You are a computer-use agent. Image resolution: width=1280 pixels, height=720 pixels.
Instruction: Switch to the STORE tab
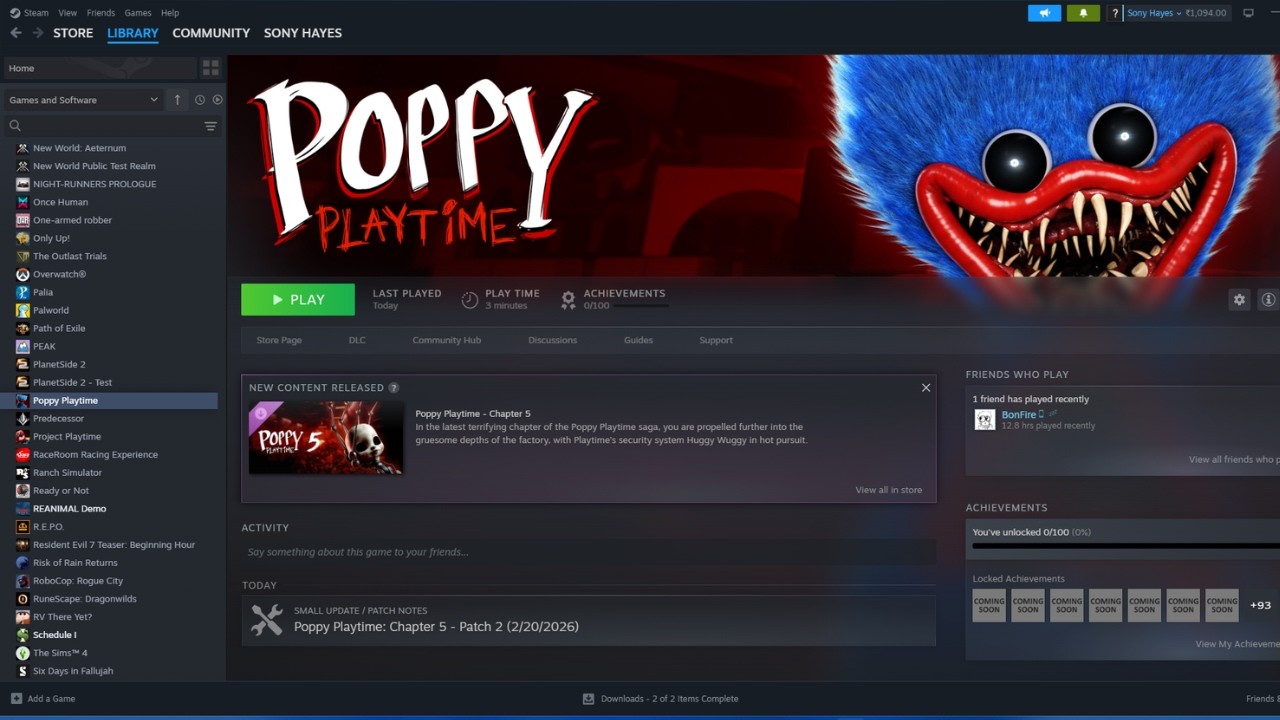point(73,33)
